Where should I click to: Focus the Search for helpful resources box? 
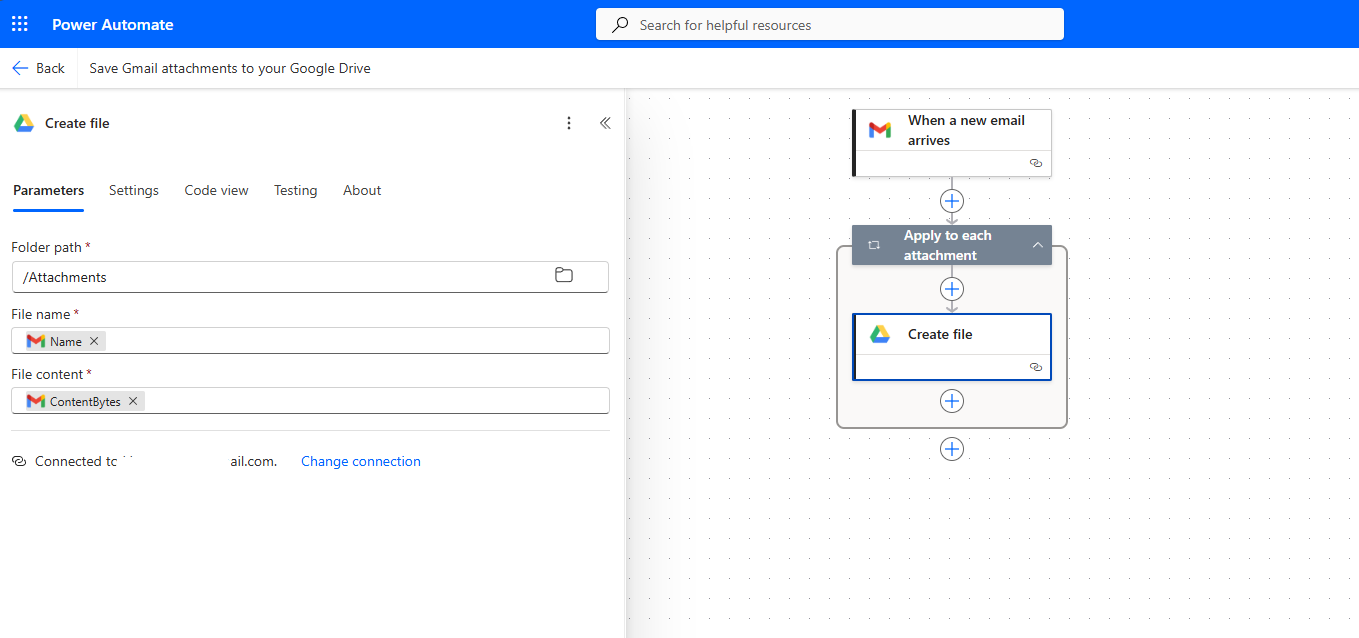point(830,25)
